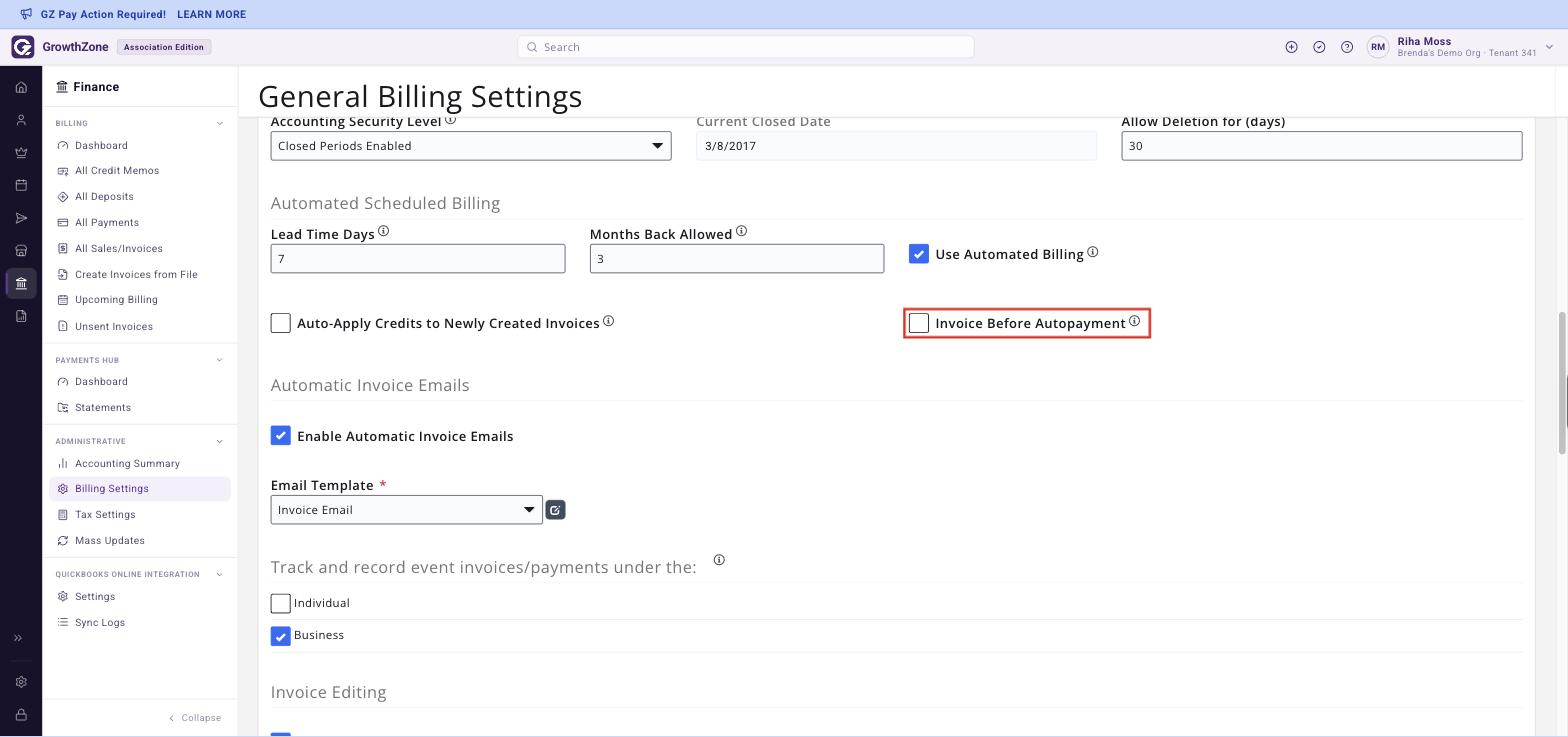Viewport: 1568px width, 737px height.
Task: Check the Invoice Before Autopayment box
Action: [x=919, y=323]
